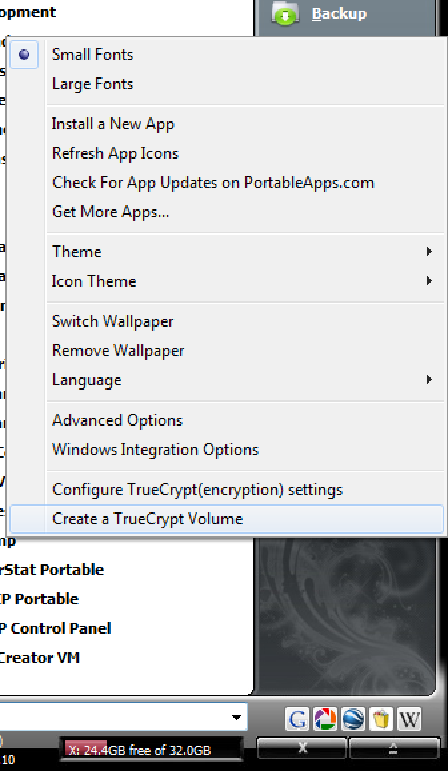Open the Google search icon
Screen dimensions: 448x771
coord(297,720)
